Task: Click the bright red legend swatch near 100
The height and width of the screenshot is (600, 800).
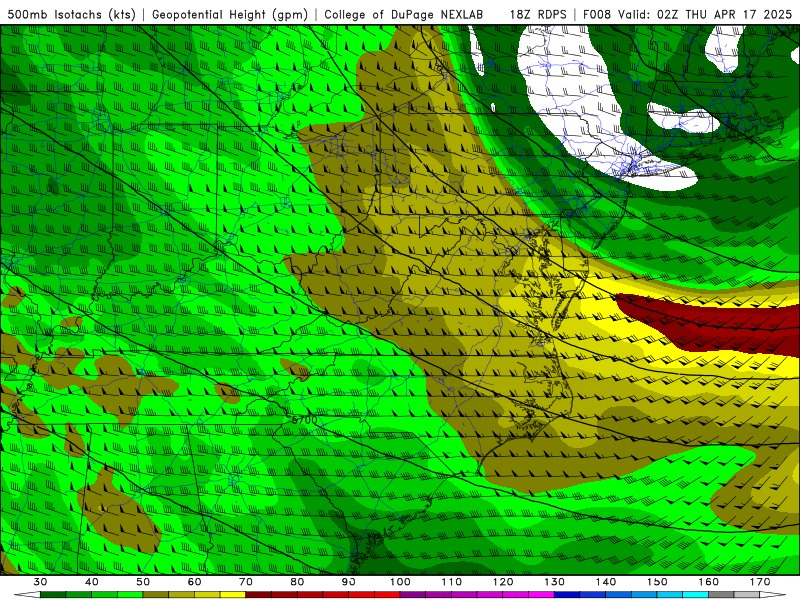Action: [387, 595]
